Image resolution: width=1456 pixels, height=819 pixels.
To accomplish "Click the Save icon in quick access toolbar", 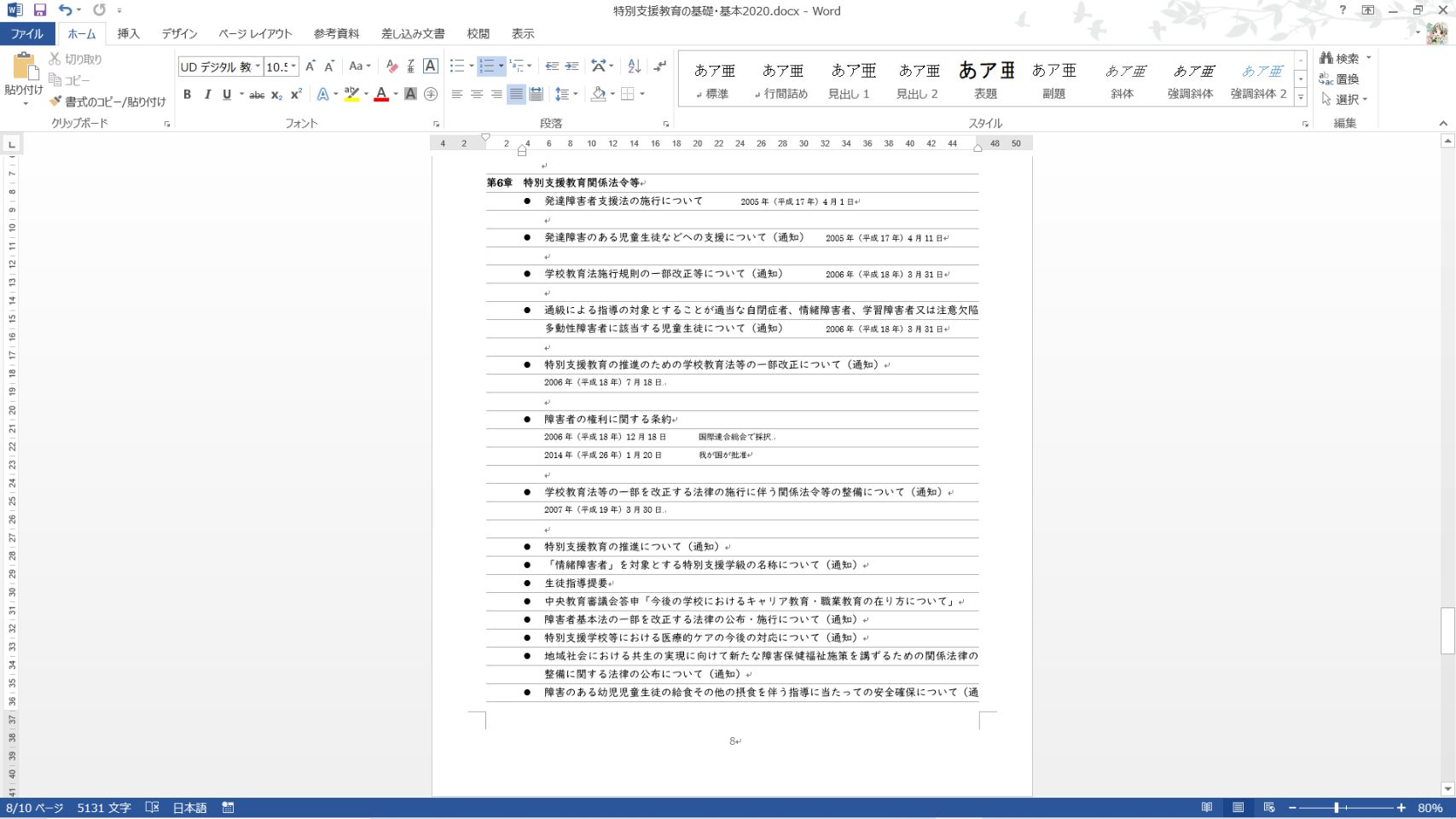I will pyautogui.click(x=40, y=10).
